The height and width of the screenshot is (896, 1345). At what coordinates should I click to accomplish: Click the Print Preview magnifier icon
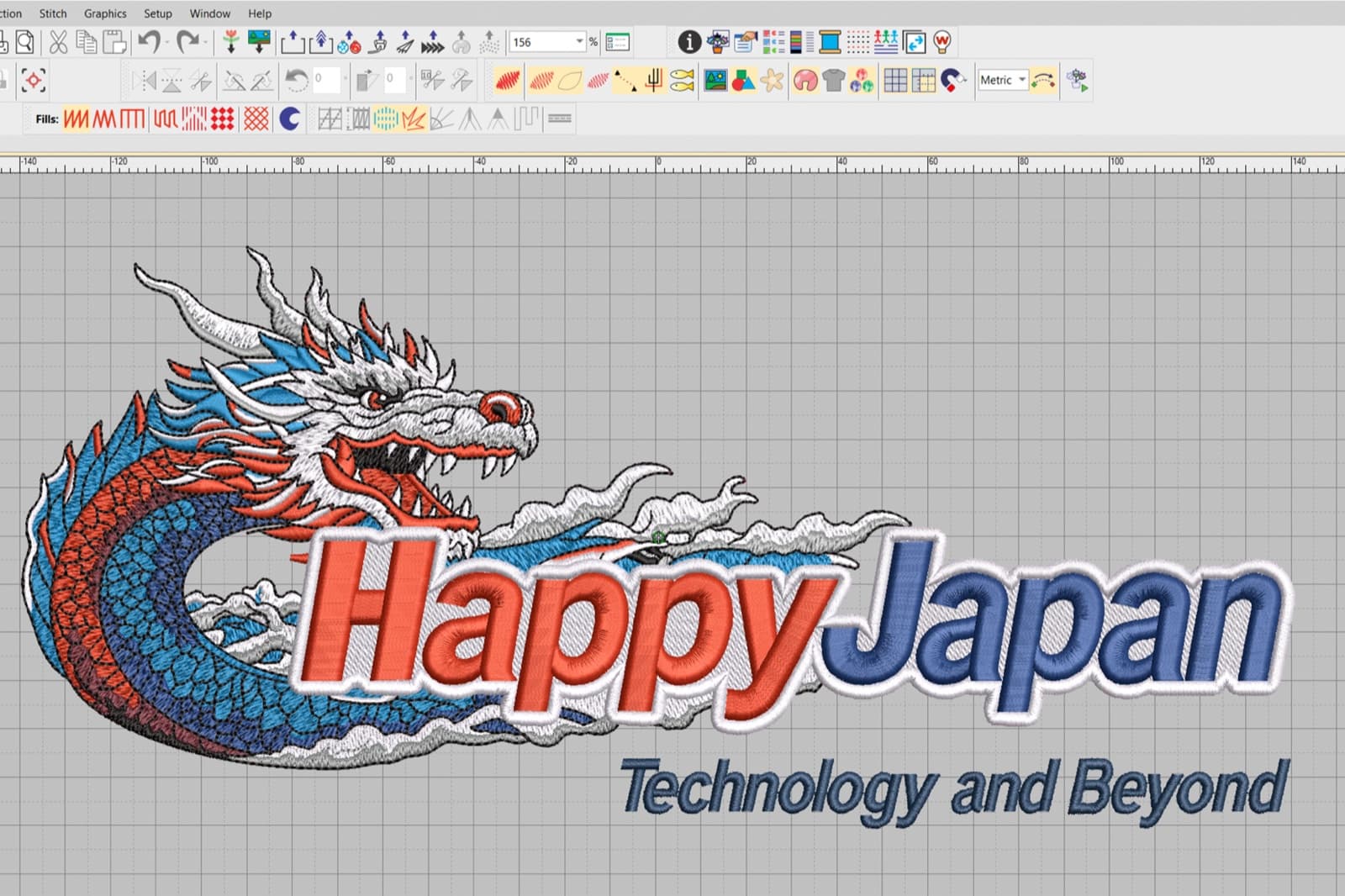[x=24, y=42]
